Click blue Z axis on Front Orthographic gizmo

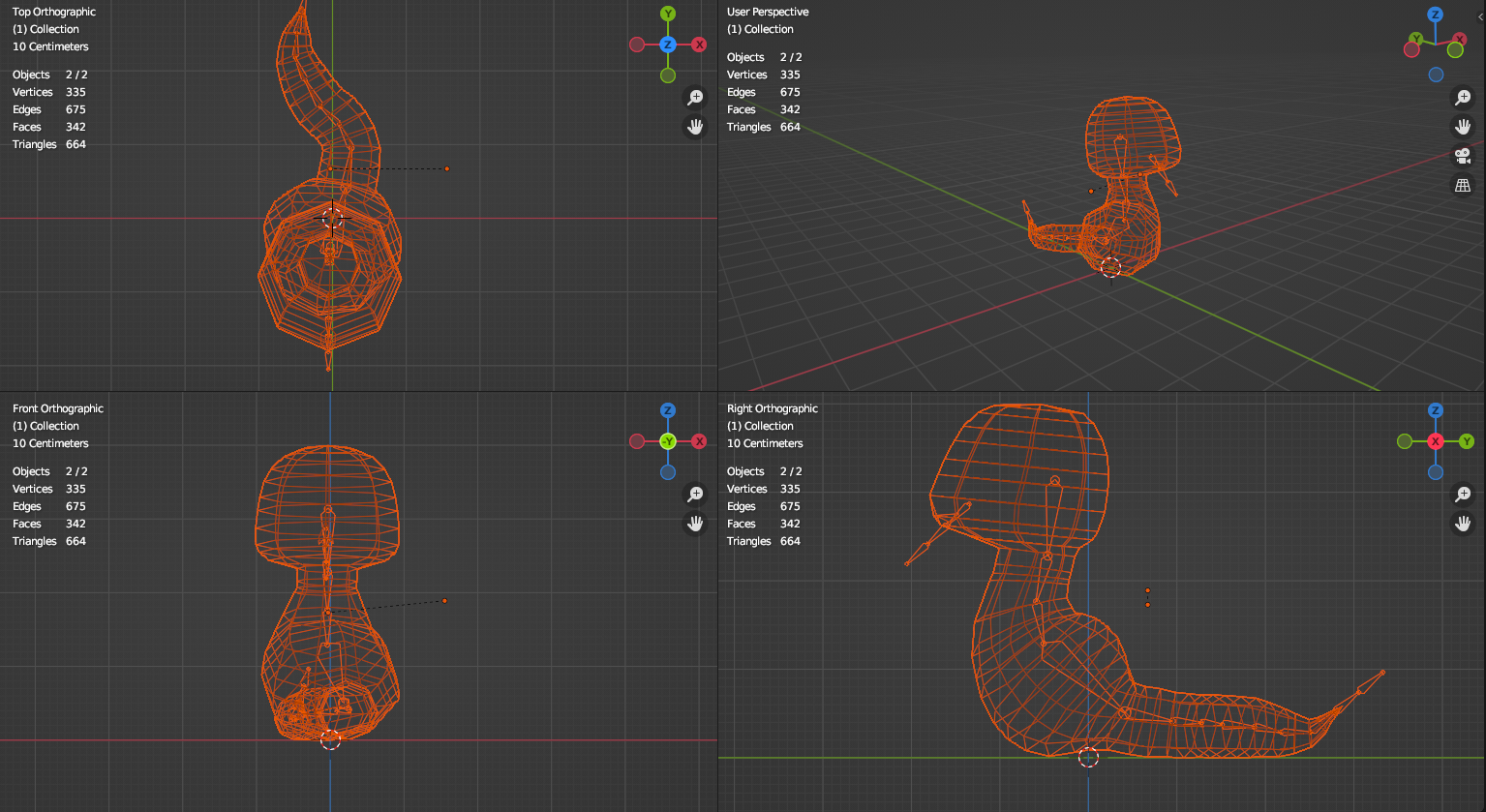pos(668,410)
